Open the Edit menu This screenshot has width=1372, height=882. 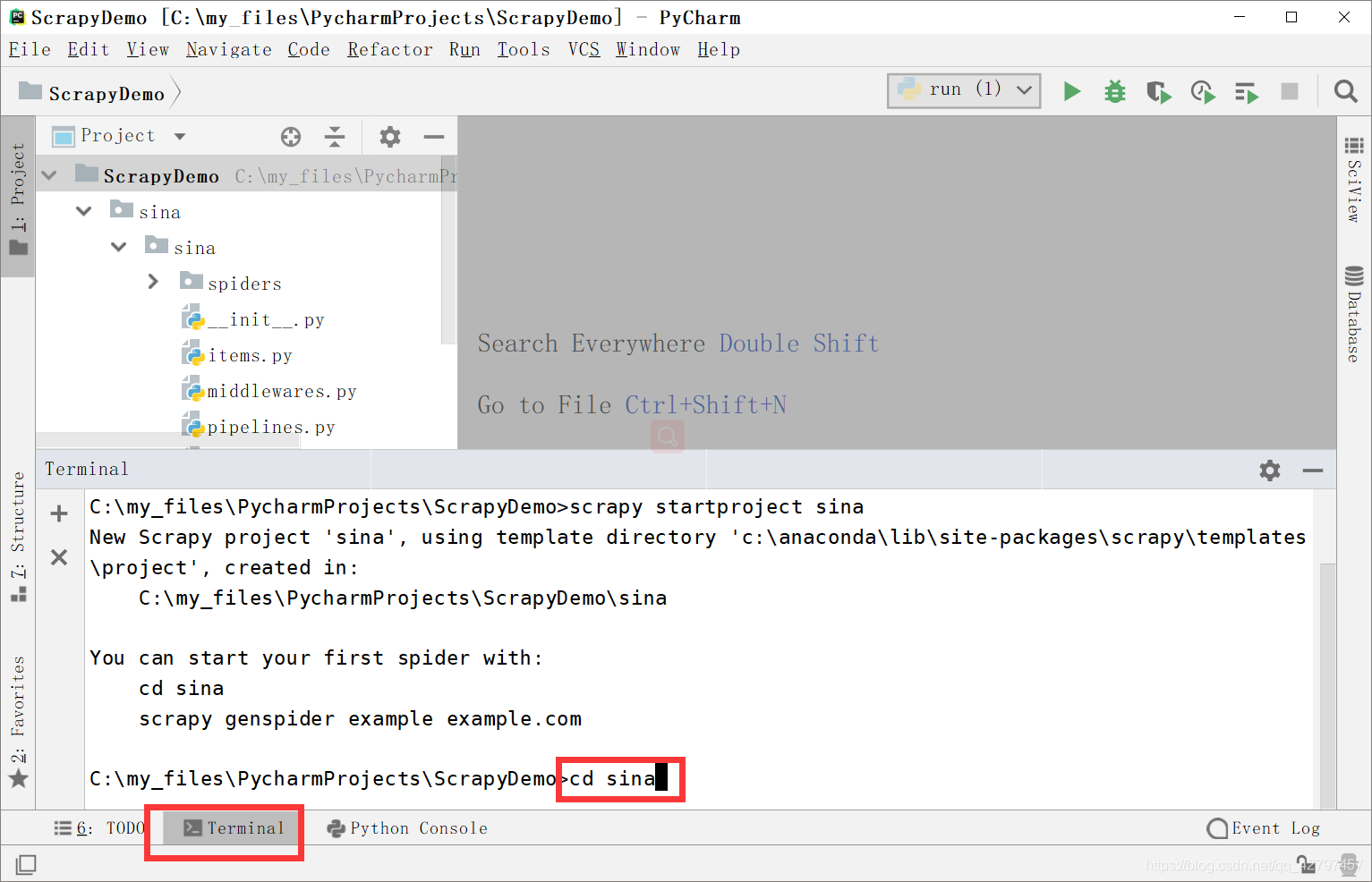click(89, 49)
